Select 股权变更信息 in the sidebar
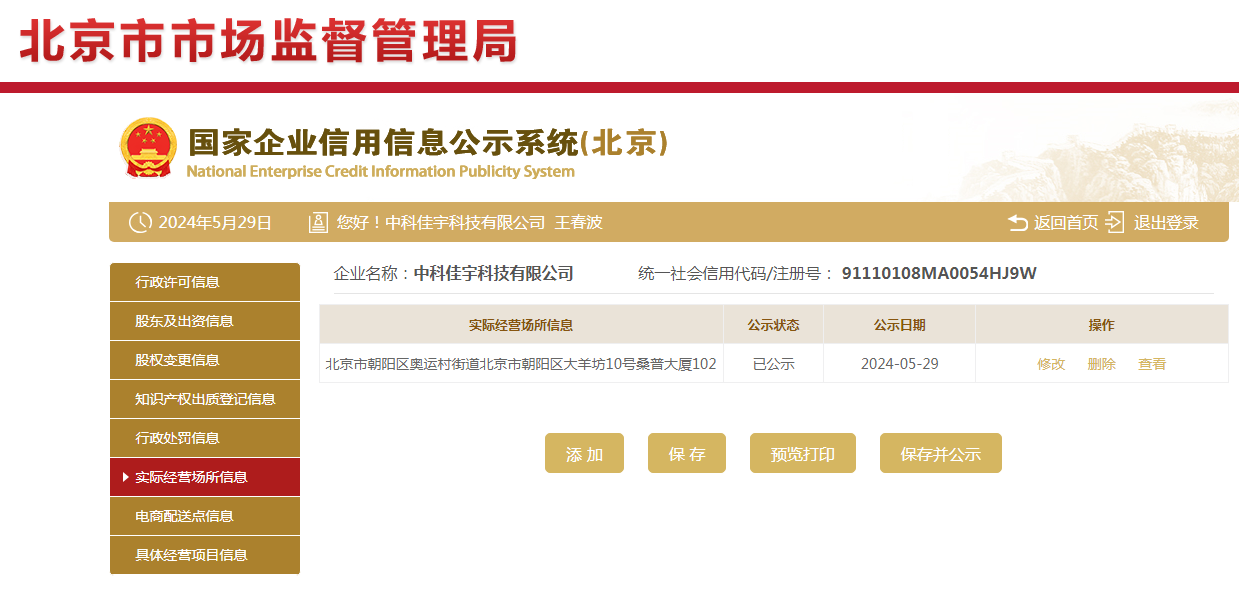 205,360
